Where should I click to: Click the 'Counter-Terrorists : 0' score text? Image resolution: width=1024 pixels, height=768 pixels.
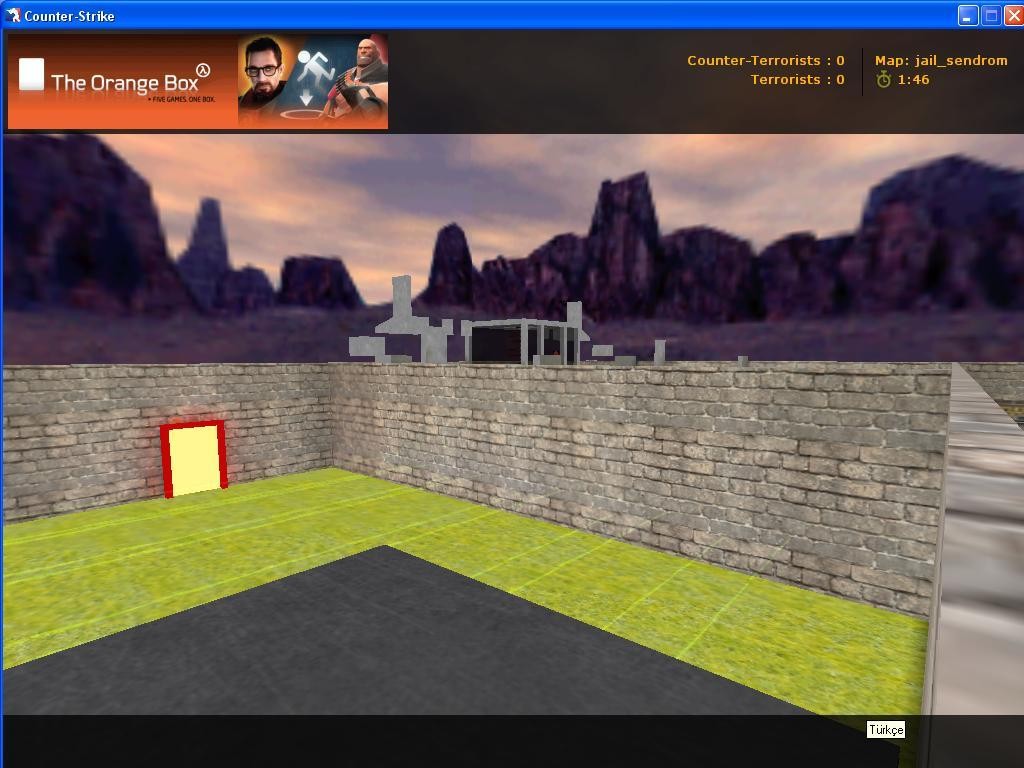click(x=765, y=61)
